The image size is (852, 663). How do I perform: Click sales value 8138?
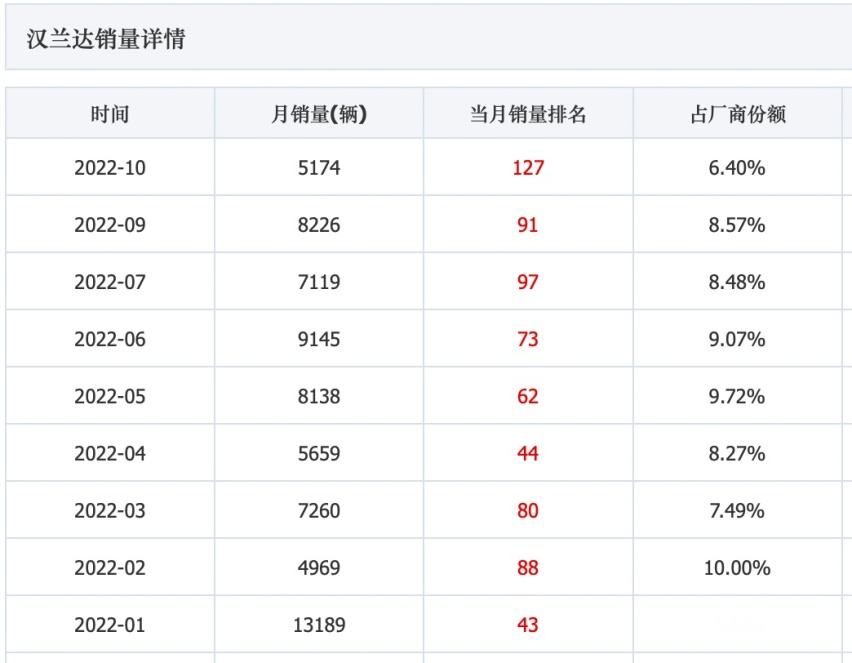tap(319, 396)
